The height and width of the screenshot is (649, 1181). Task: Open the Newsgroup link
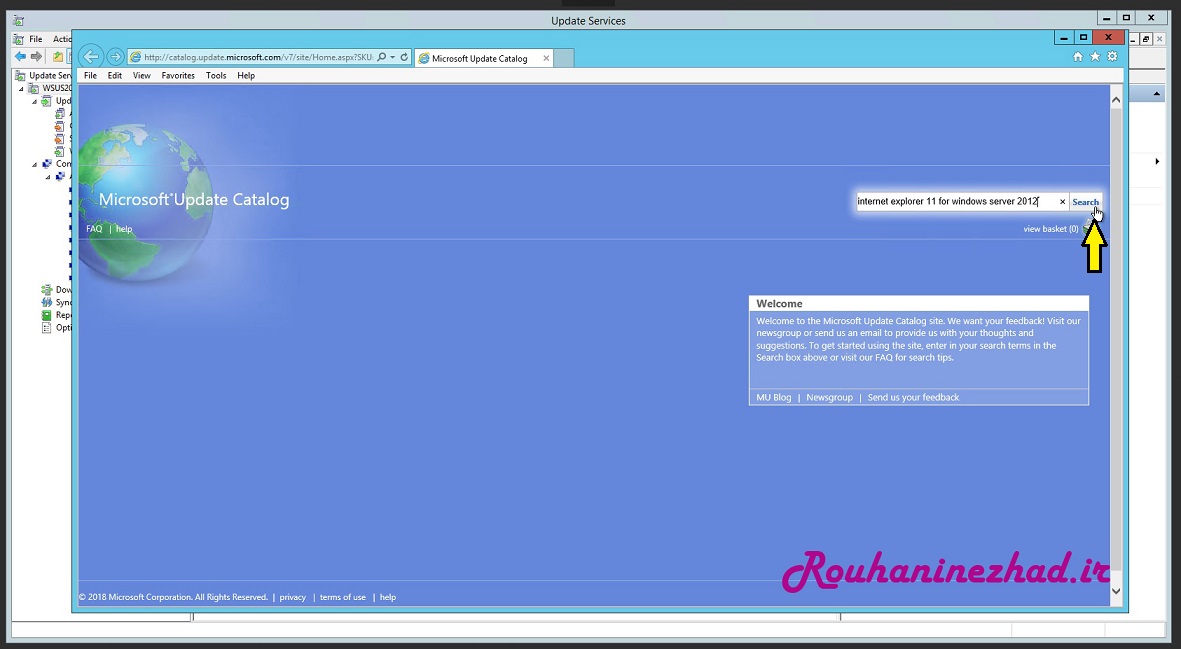coord(829,398)
